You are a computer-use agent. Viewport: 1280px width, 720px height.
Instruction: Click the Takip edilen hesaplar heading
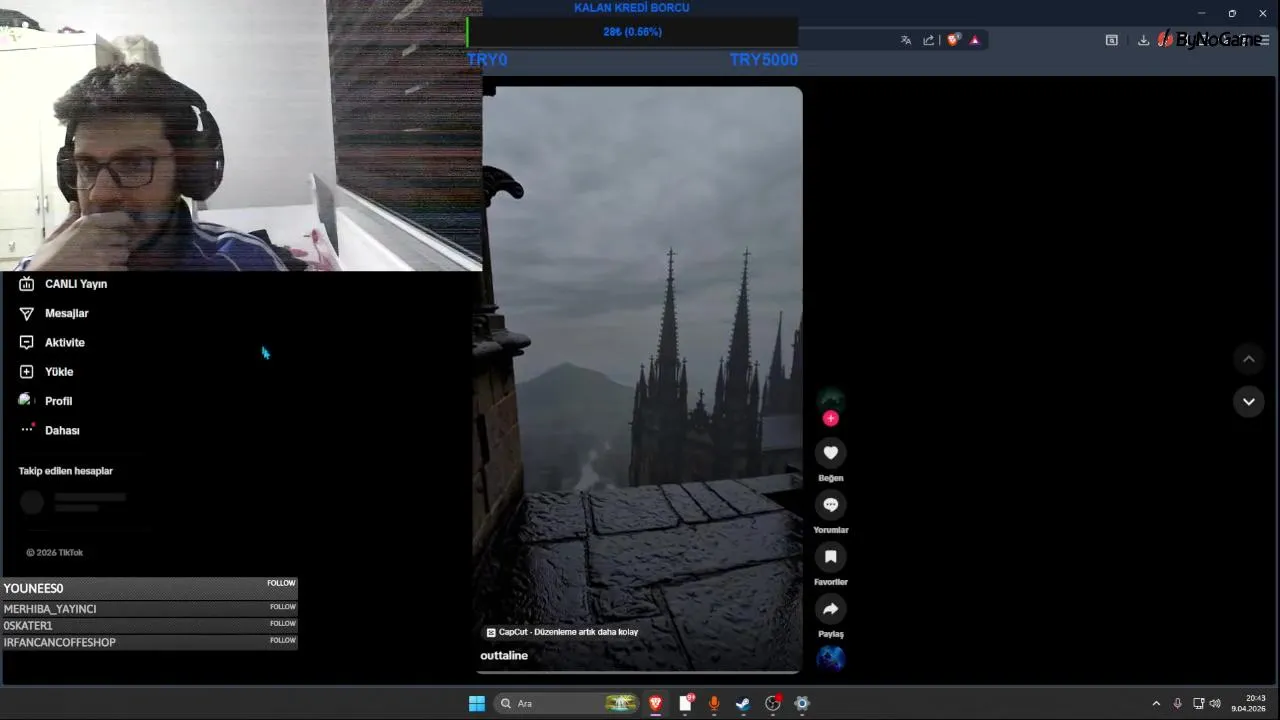click(x=66, y=471)
